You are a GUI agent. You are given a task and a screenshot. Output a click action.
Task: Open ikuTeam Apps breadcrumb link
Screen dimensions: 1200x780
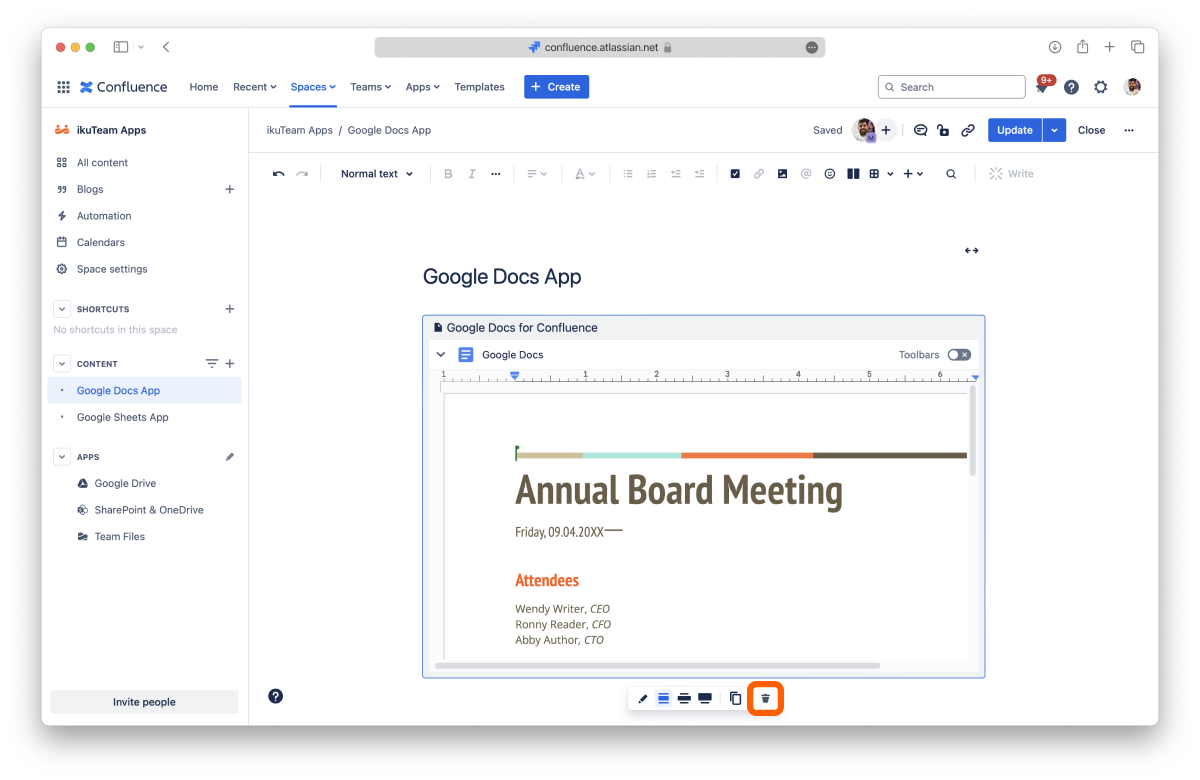coord(300,130)
